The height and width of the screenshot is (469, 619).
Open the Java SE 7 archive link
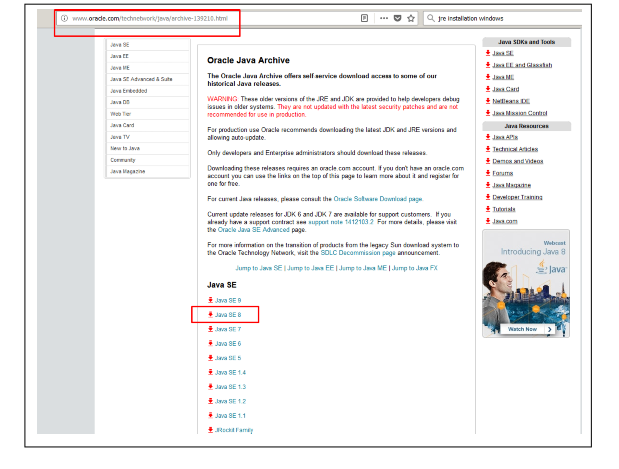tap(228, 329)
